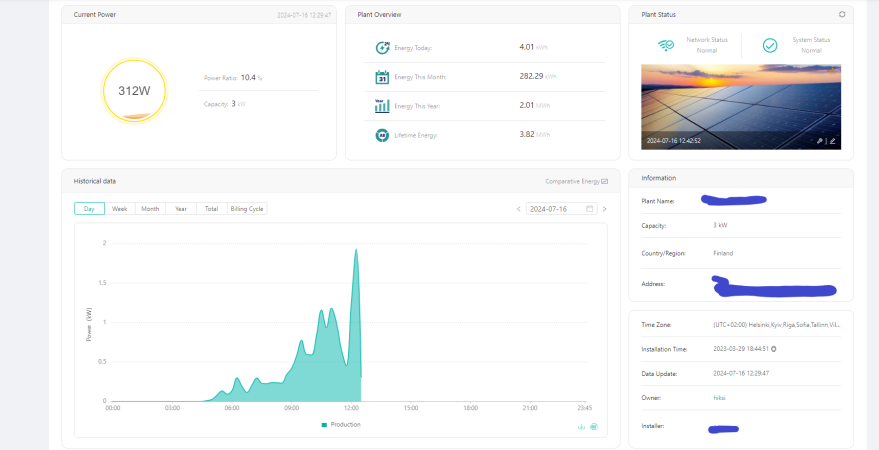Click the Plant Overview panel title
Image resolution: width=879 pixels, height=450 pixels.
[379, 15]
